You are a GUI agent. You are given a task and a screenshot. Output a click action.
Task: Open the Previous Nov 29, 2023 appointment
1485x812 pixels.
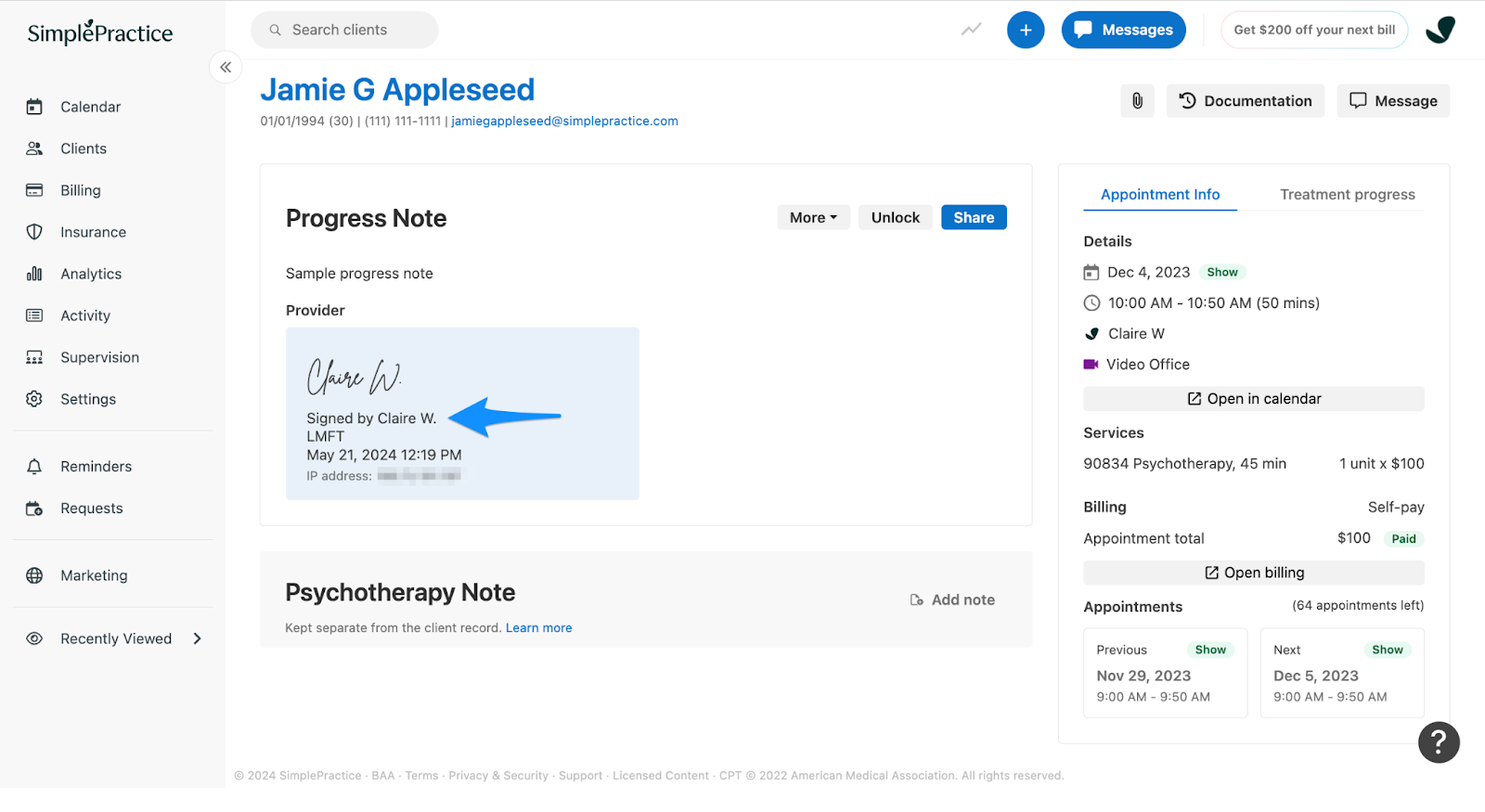[x=1166, y=674]
